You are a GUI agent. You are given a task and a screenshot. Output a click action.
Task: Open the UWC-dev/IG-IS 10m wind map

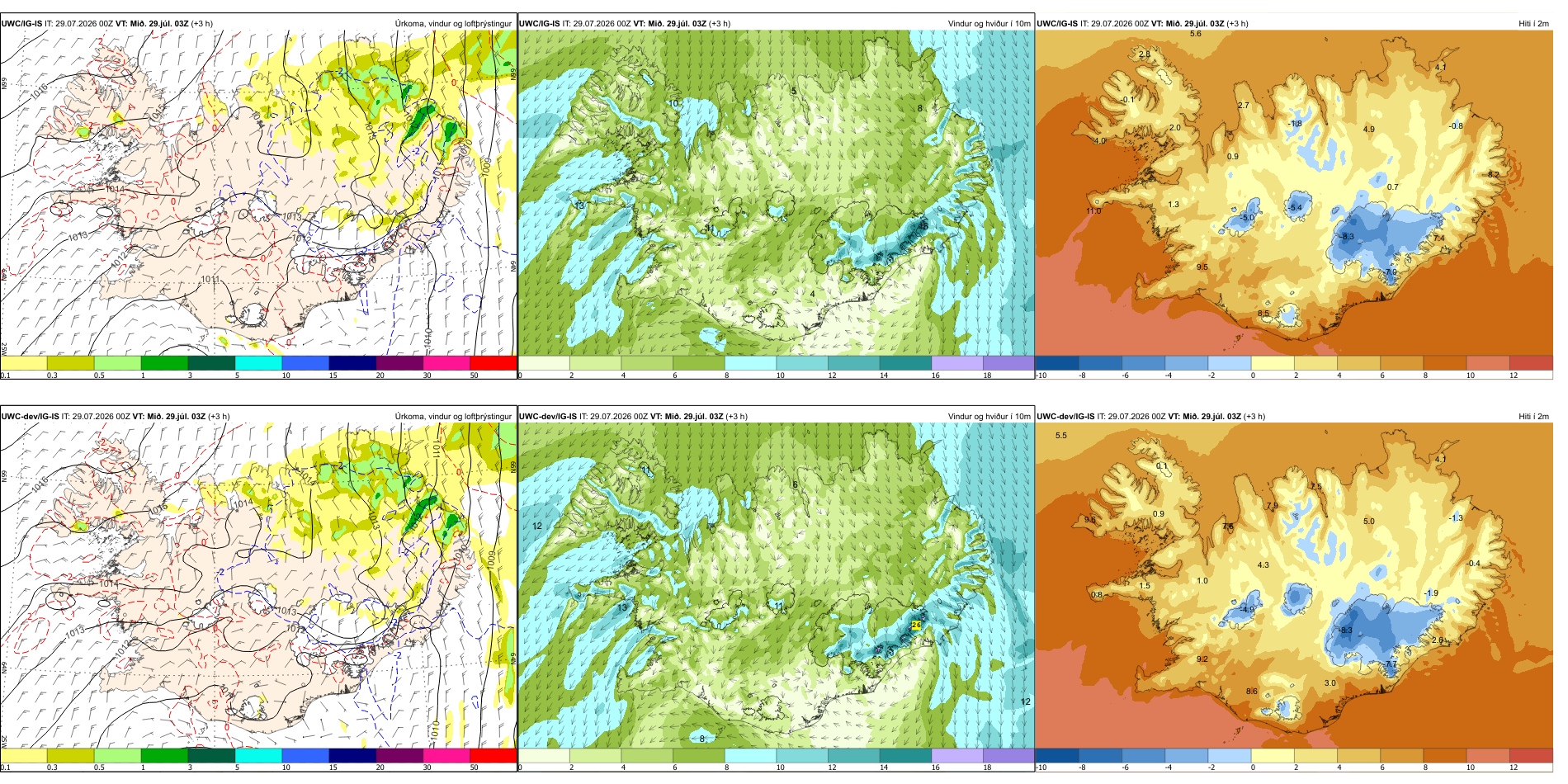pos(776,589)
